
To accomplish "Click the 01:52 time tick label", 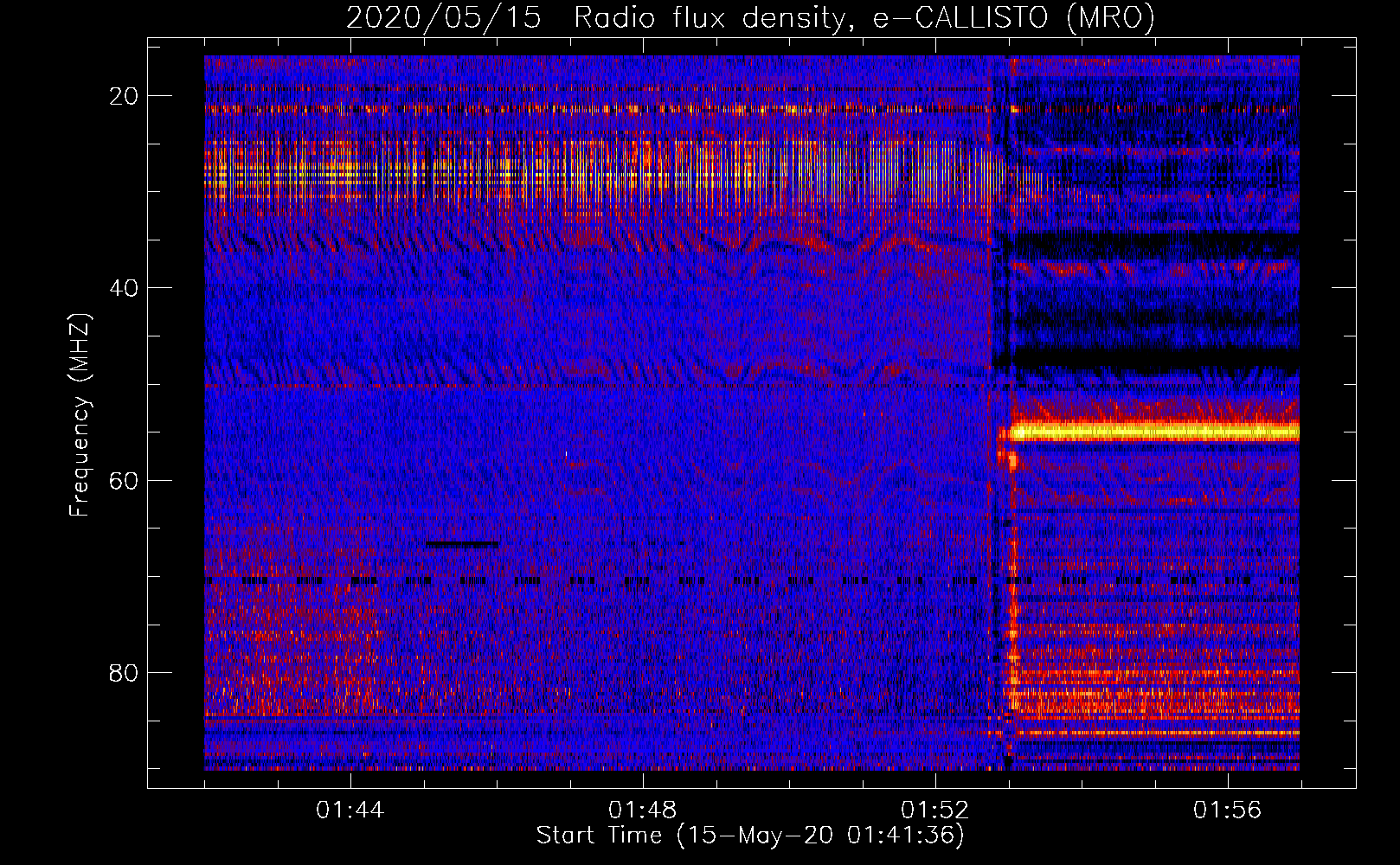I will (935, 810).
